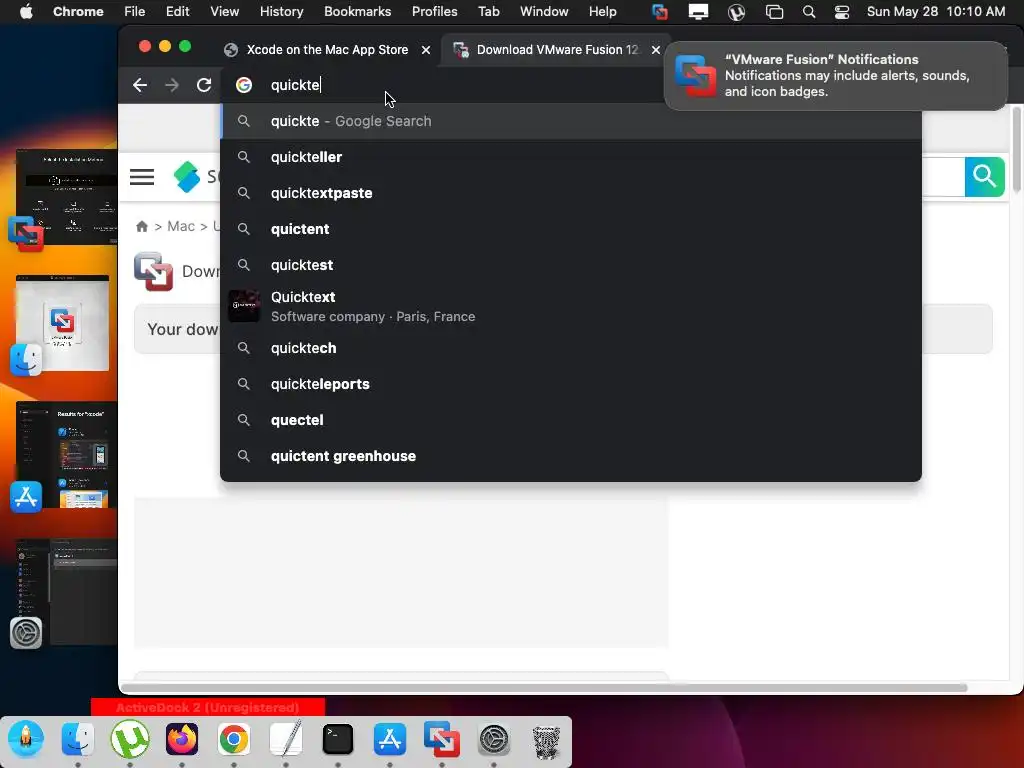1024x768 pixels.
Task: Click the Chrome forward arrow button
Action: coord(172,85)
